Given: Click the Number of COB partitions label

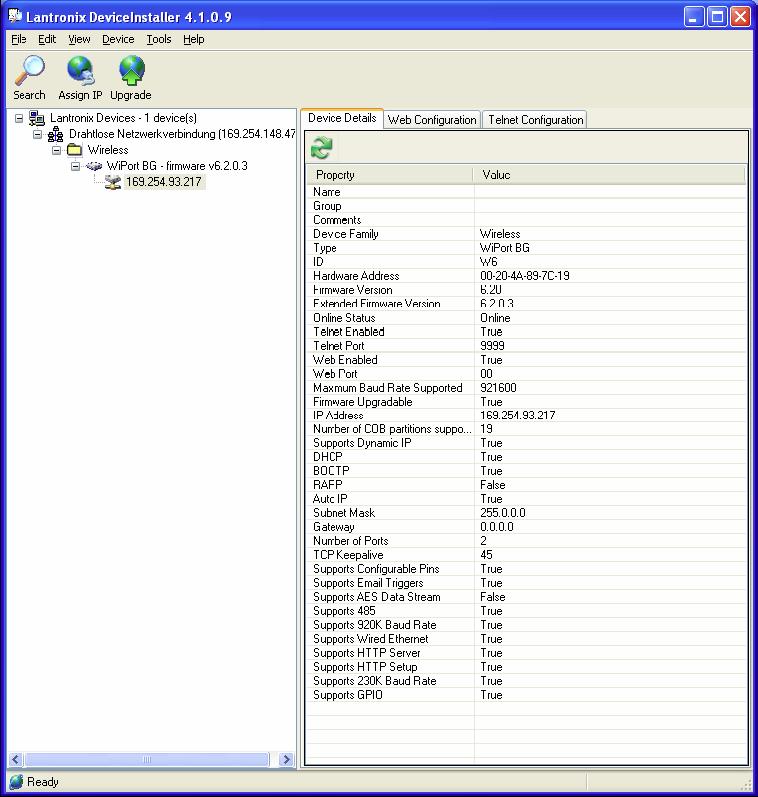Looking at the screenshot, I should pyautogui.click(x=392, y=429).
